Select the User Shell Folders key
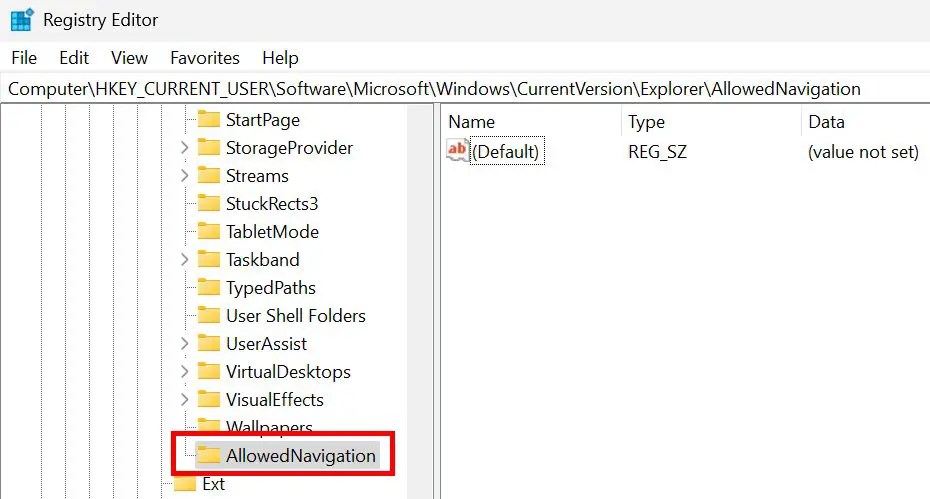Image resolution: width=930 pixels, height=499 pixels. [x=296, y=316]
